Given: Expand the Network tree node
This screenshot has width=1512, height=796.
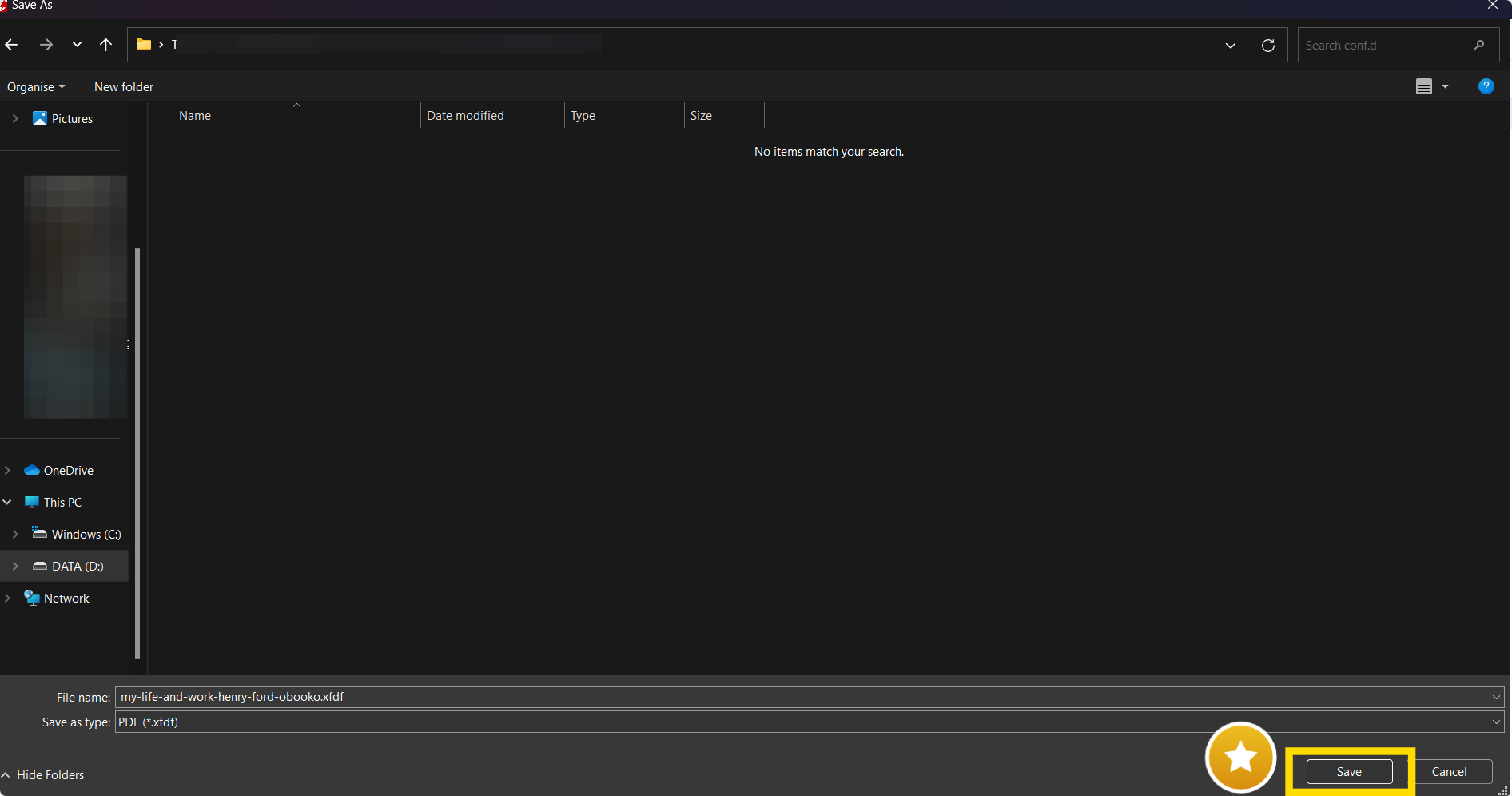Looking at the screenshot, I should (x=7, y=598).
